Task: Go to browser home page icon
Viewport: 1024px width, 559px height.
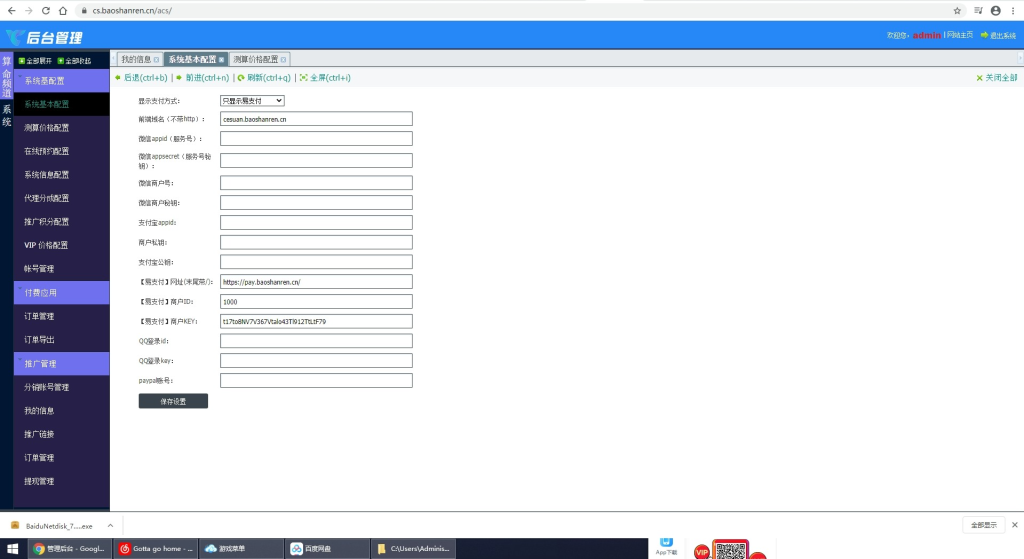Action: tap(63, 10)
